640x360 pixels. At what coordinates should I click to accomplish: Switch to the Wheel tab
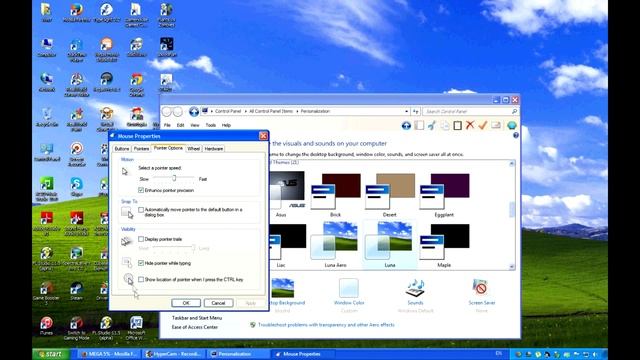click(x=193, y=149)
